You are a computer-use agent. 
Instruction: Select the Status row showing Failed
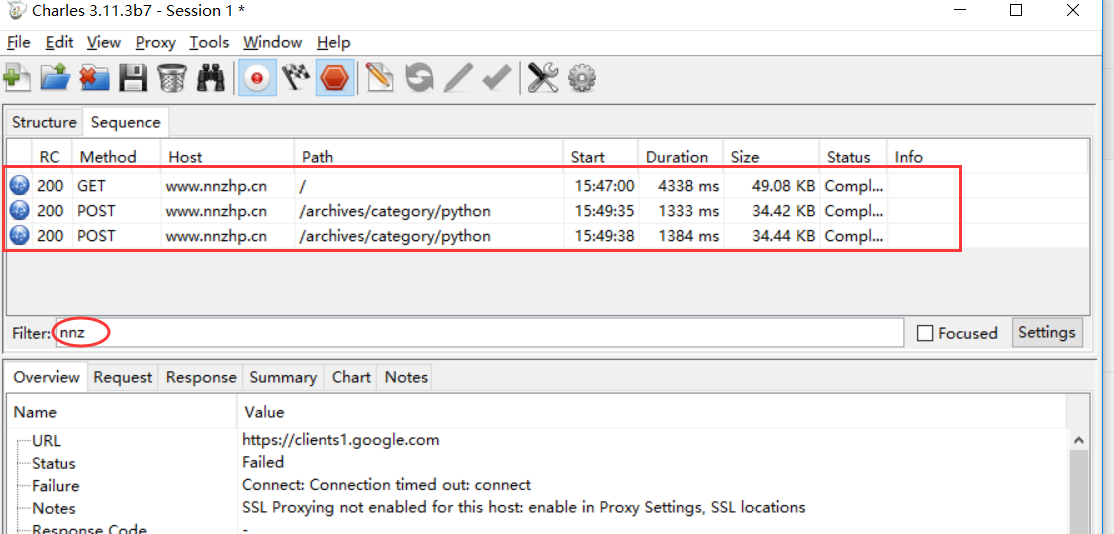coord(537,463)
